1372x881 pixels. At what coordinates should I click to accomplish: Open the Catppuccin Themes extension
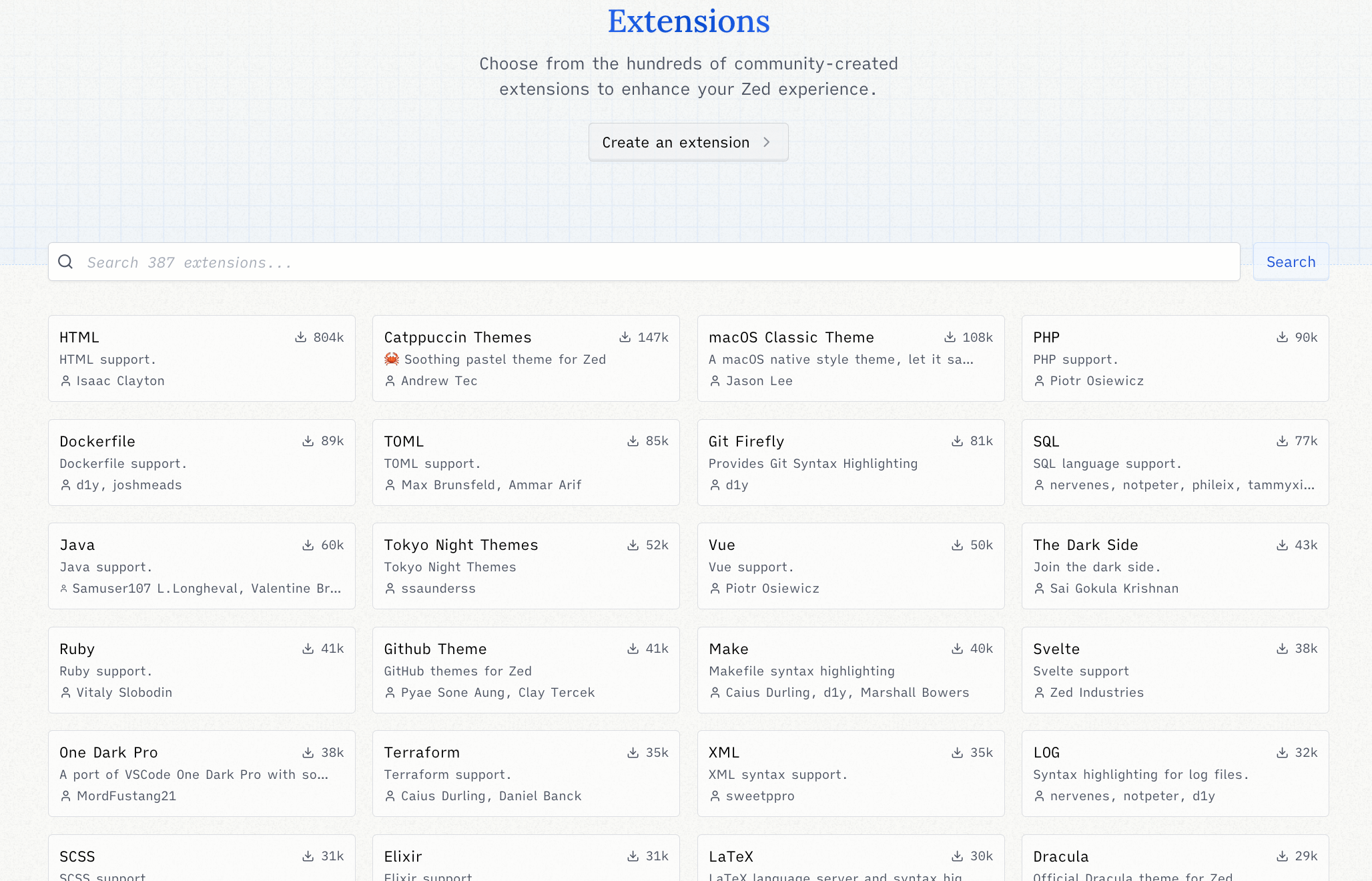tap(458, 338)
